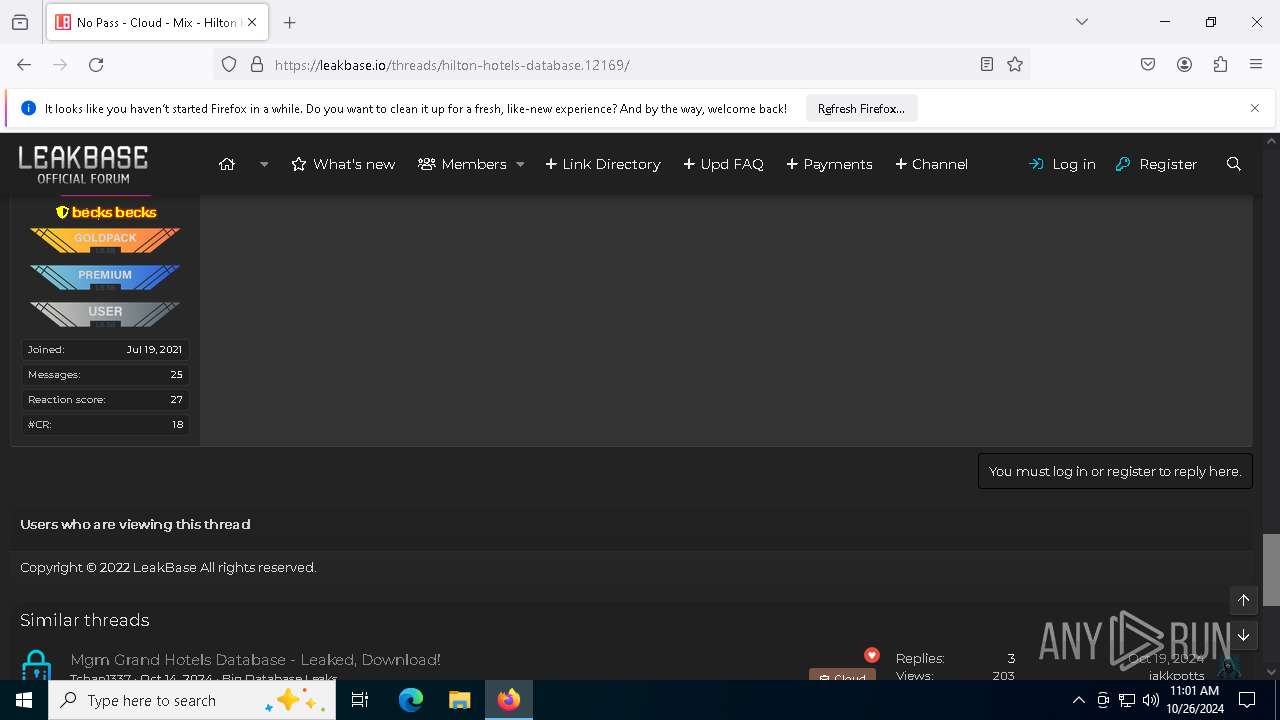
Task: Expand the home navigation dropdown arrow
Action: point(264,164)
